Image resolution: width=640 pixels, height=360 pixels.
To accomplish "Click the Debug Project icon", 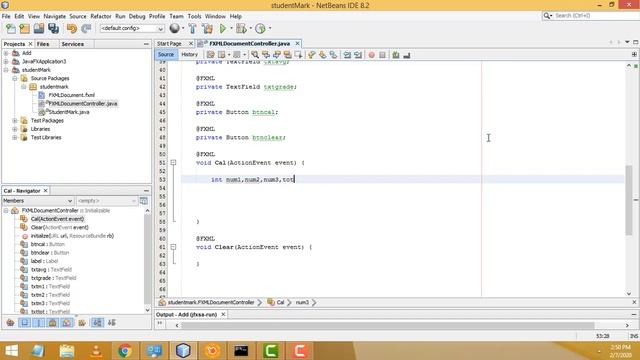I will pyautogui.click(x=241, y=28).
